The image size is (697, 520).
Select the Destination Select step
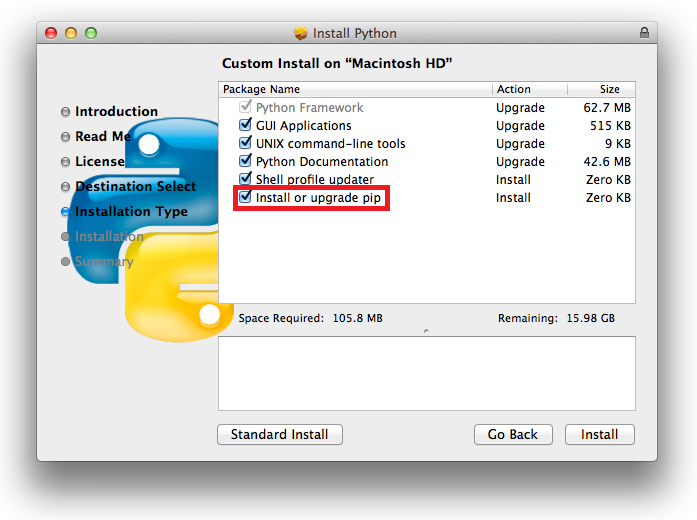click(x=128, y=186)
